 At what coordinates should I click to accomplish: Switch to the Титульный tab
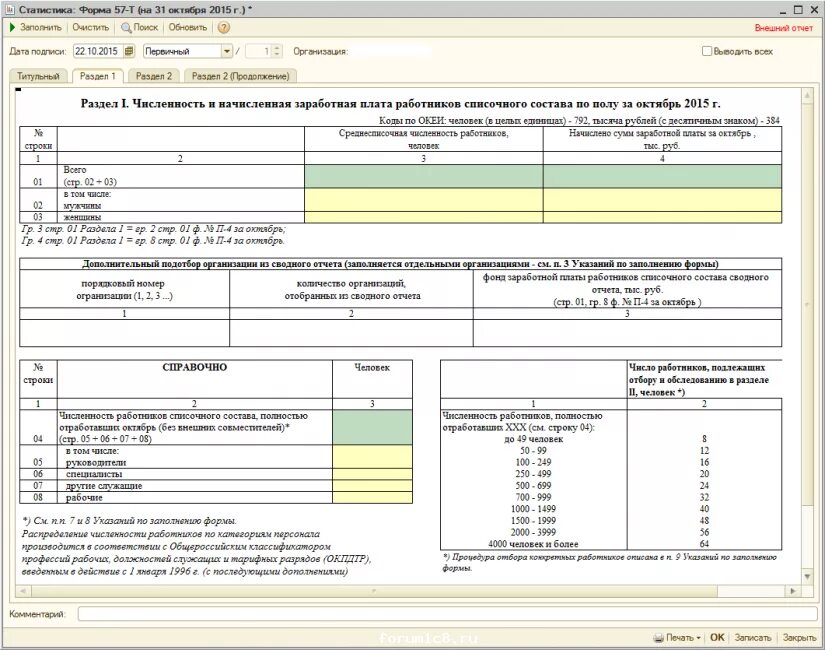click(38, 76)
